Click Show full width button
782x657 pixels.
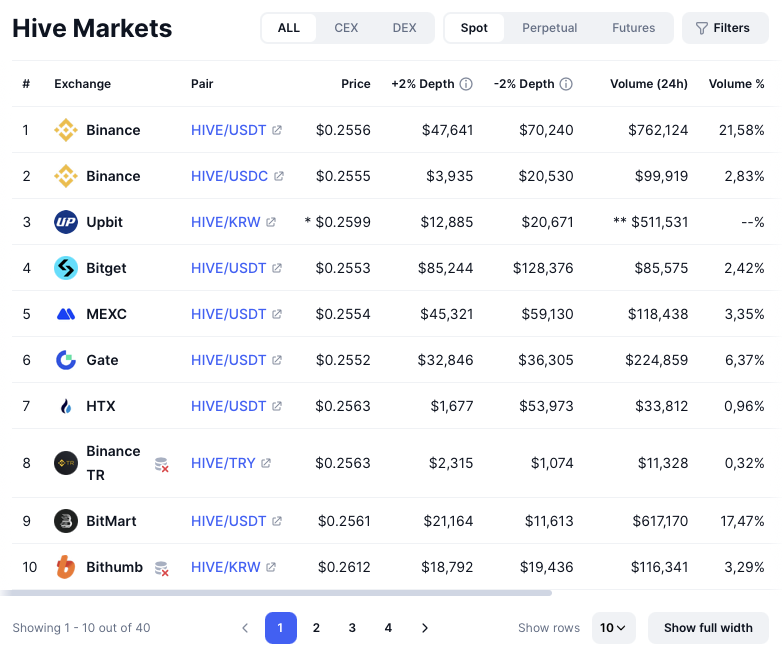708,628
